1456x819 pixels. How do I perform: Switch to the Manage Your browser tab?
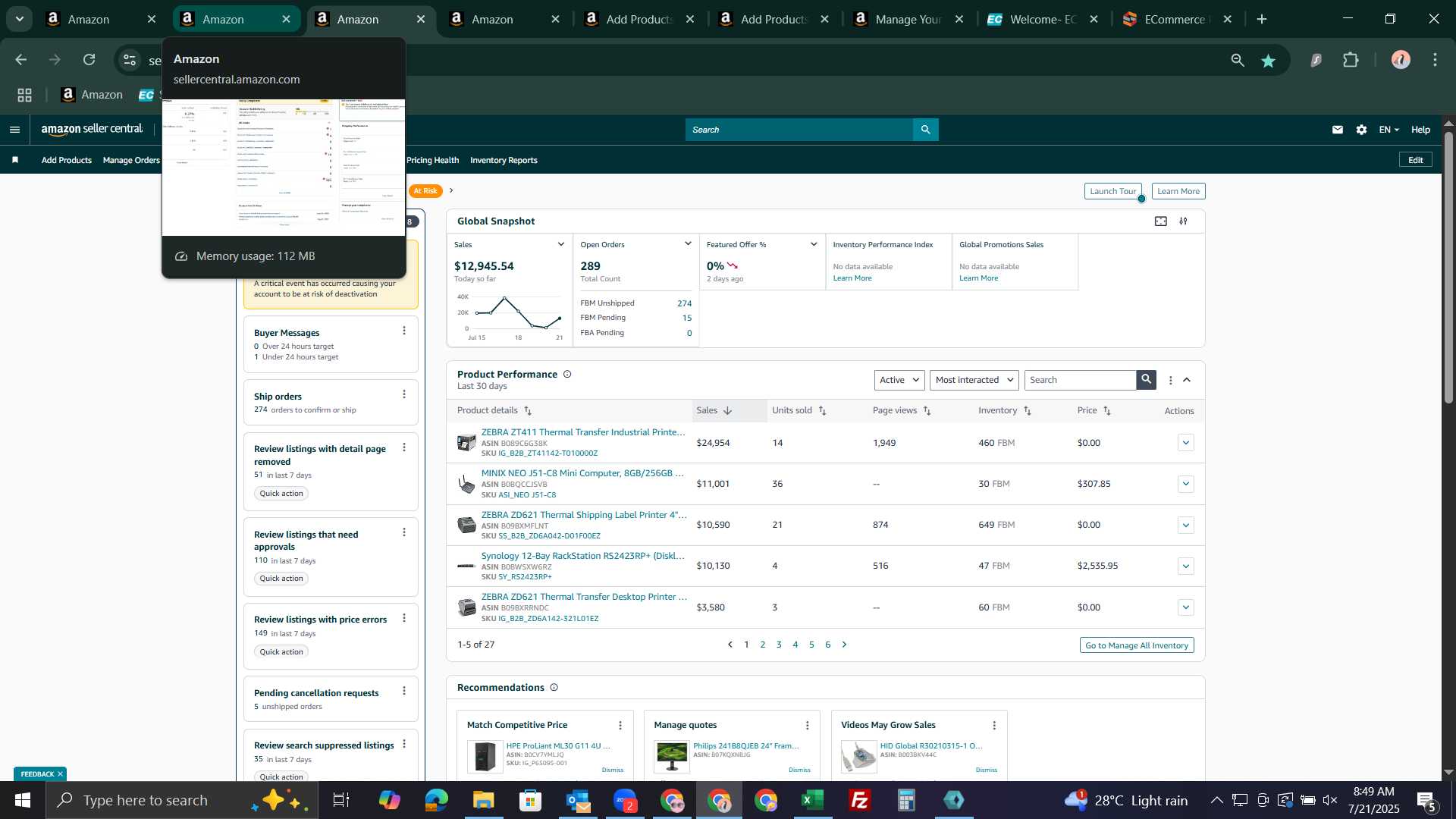coord(906,20)
